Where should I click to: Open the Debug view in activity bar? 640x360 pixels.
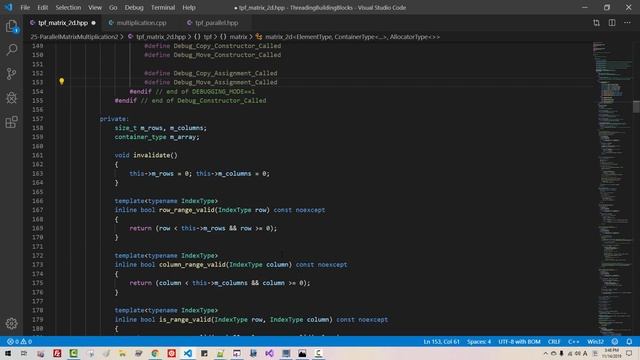(x=11, y=98)
